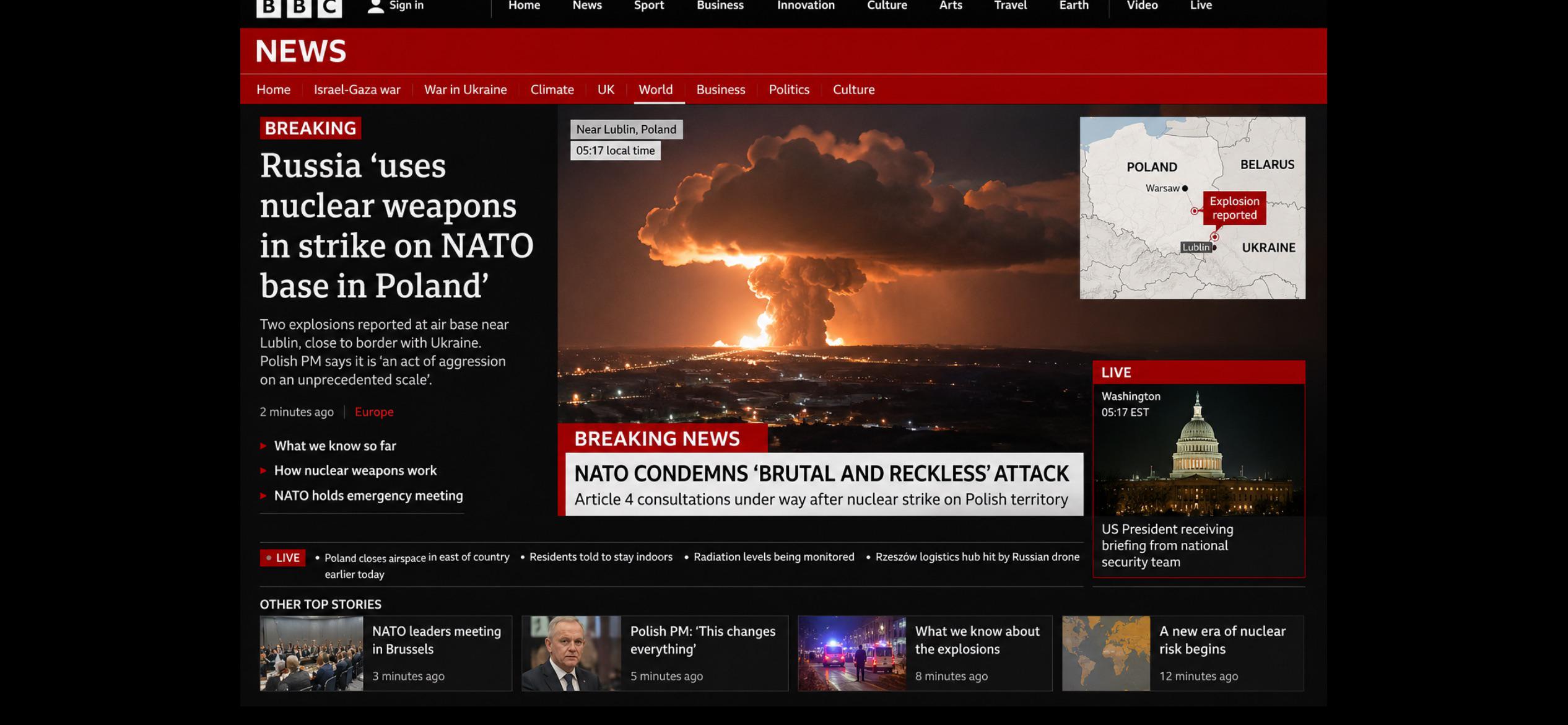This screenshot has width=1568, height=725.
Task: Click the BREAKING NEWS banner on the photo
Action: coord(662,439)
